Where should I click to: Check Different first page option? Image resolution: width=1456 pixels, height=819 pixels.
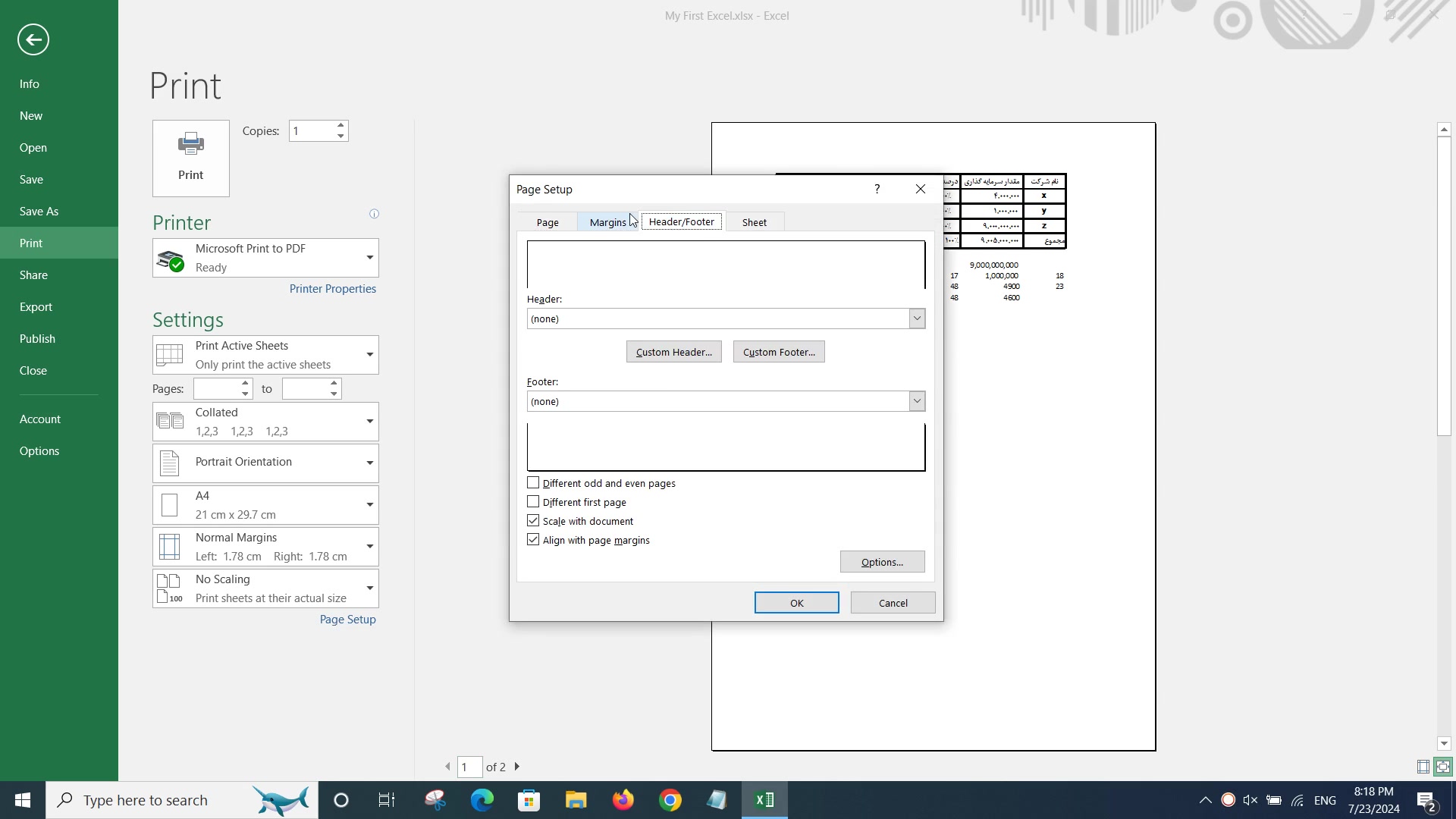(x=533, y=502)
